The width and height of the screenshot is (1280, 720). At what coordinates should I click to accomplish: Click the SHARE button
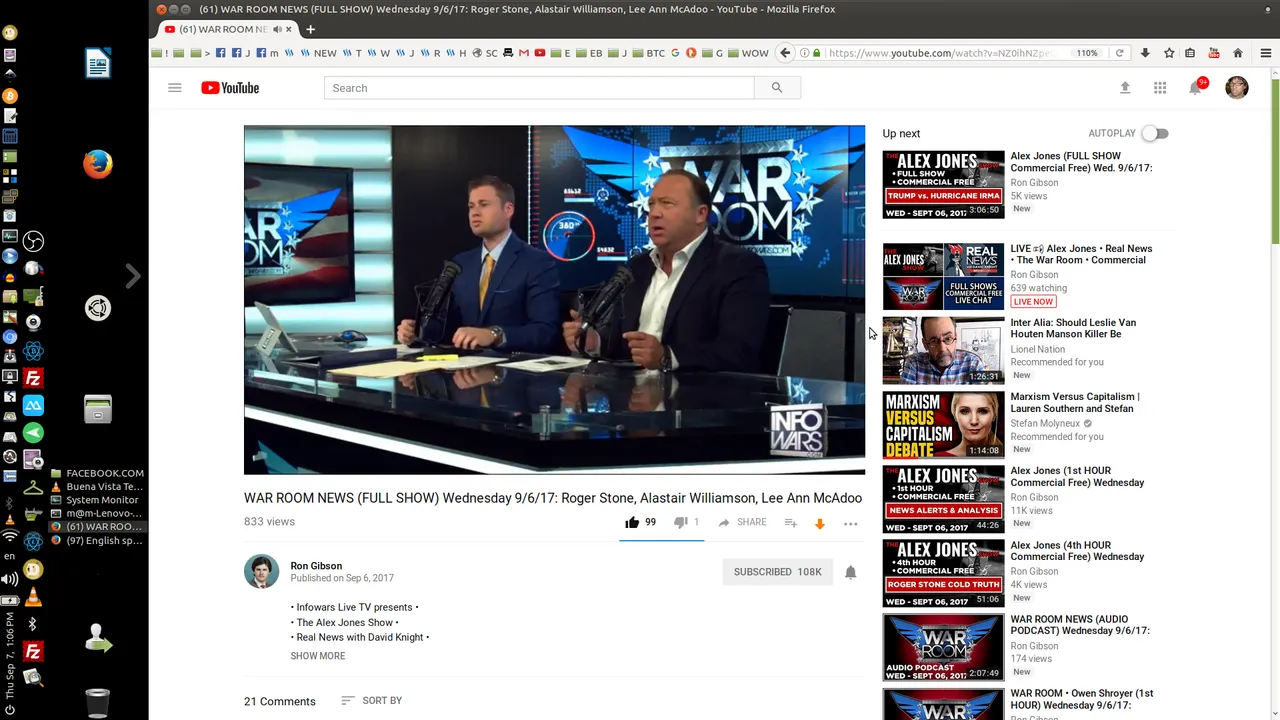pyautogui.click(x=743, y=522)
